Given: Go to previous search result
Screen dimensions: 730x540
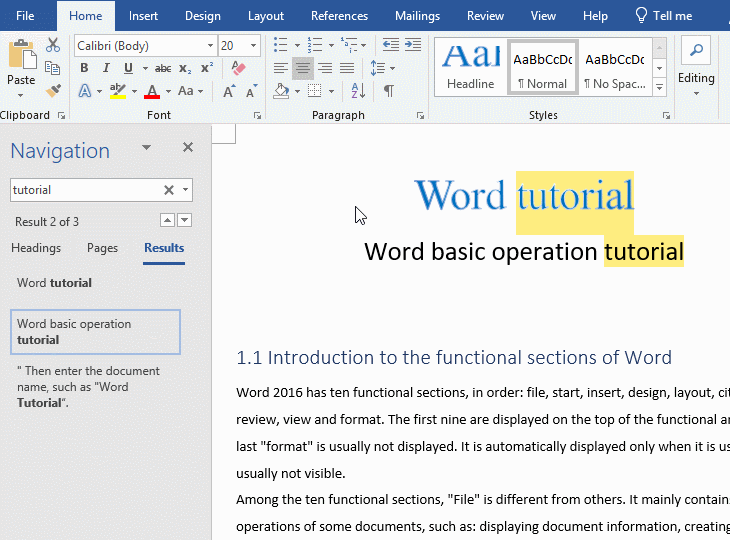Looking at the screenshot, I should point(167,220).
